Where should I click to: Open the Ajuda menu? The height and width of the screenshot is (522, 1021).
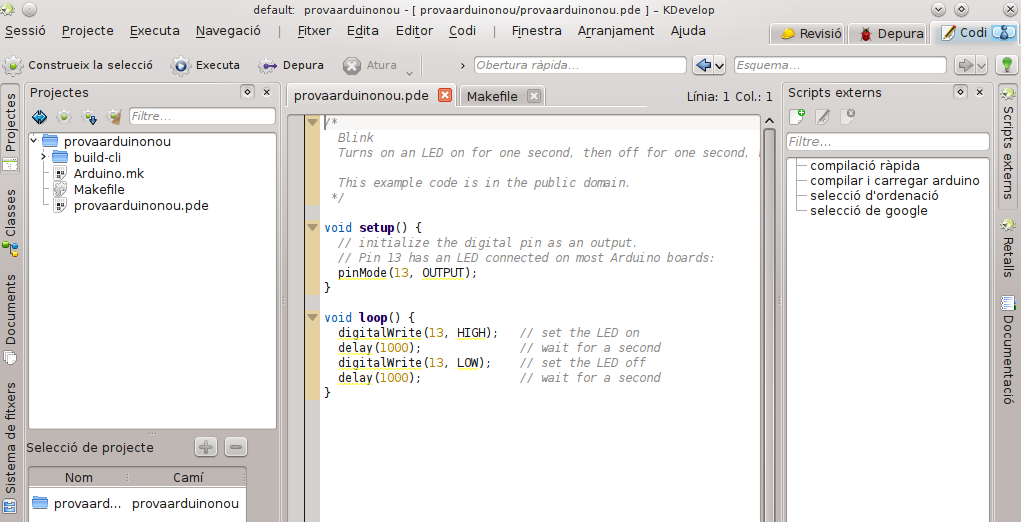(x=688, y=31)
